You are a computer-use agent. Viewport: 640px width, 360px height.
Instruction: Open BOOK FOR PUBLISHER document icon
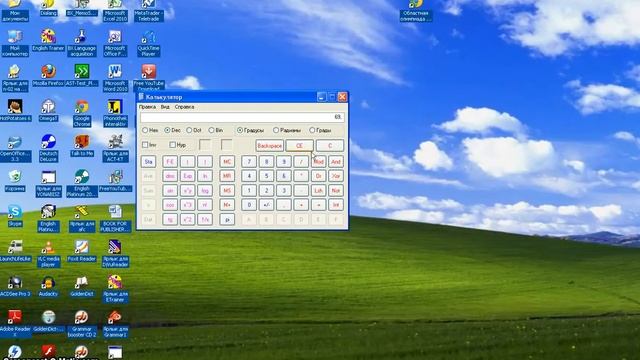tap(115, 218)
